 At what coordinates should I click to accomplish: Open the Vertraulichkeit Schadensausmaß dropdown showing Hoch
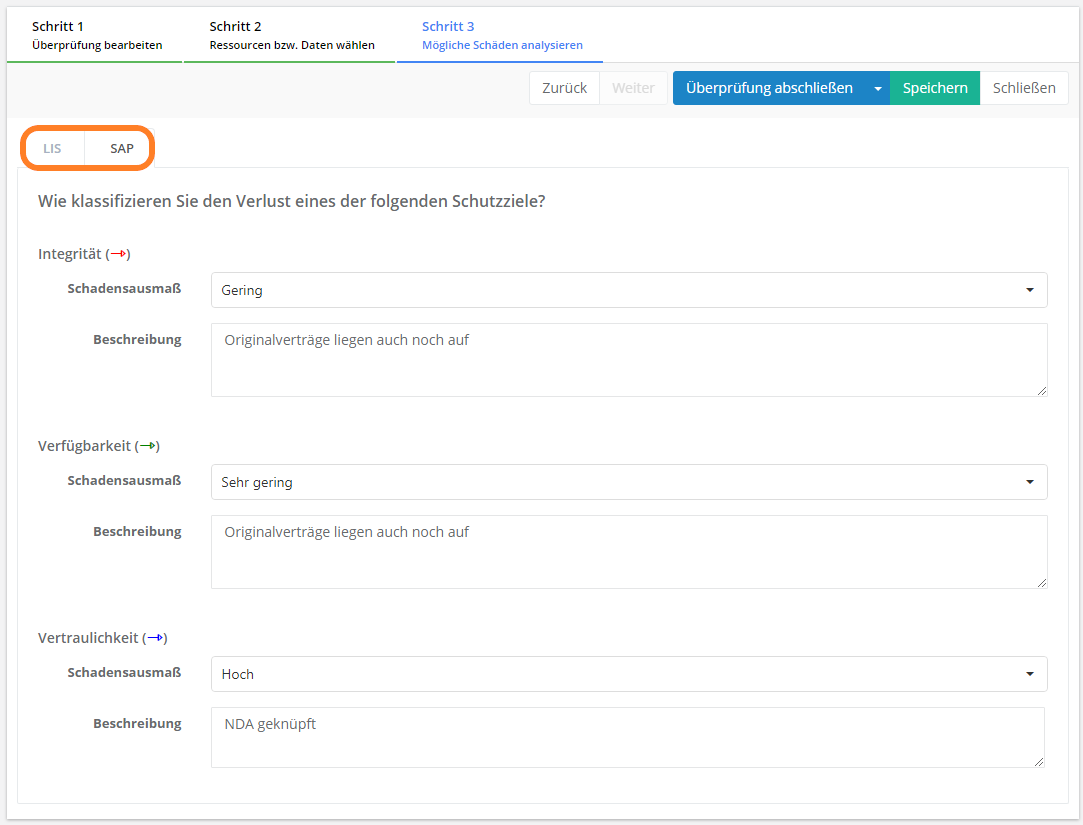coord(629,674)
